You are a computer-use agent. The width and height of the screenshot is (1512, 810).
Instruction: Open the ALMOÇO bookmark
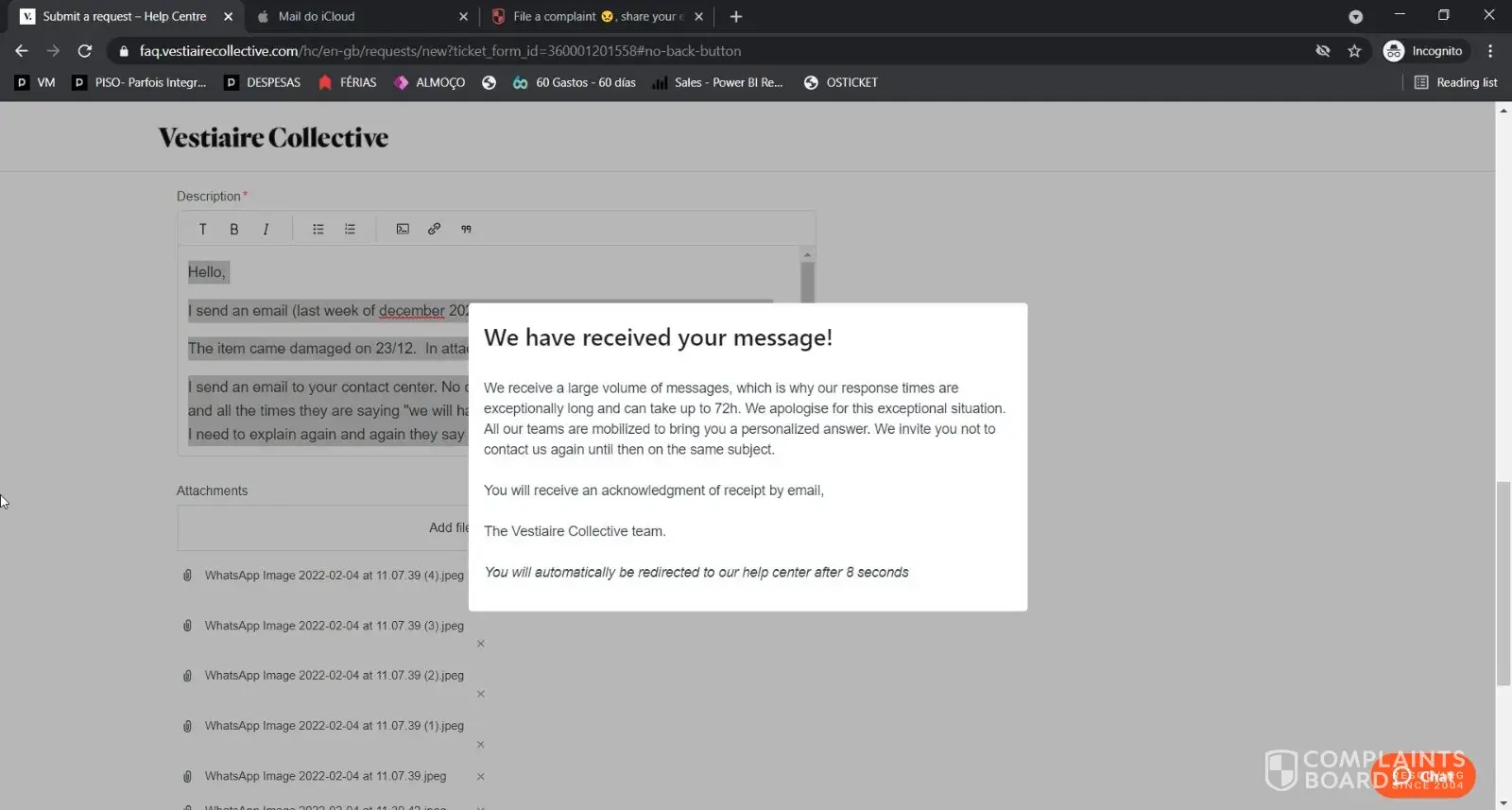point(429,82)
